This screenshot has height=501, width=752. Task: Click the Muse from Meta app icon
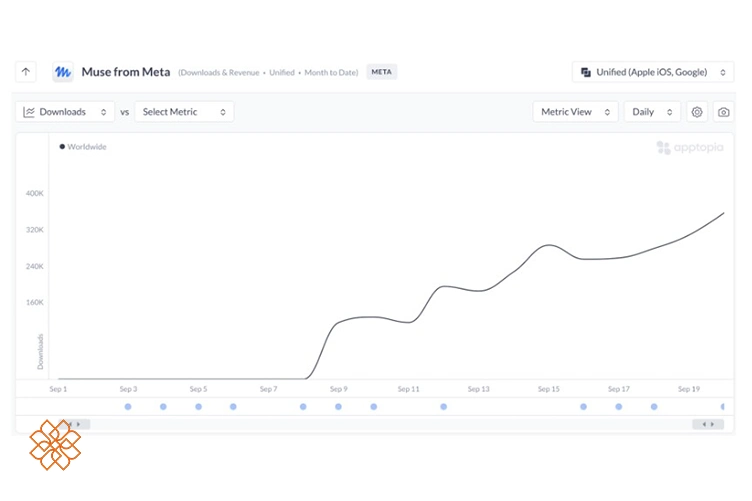coord(63,72)
